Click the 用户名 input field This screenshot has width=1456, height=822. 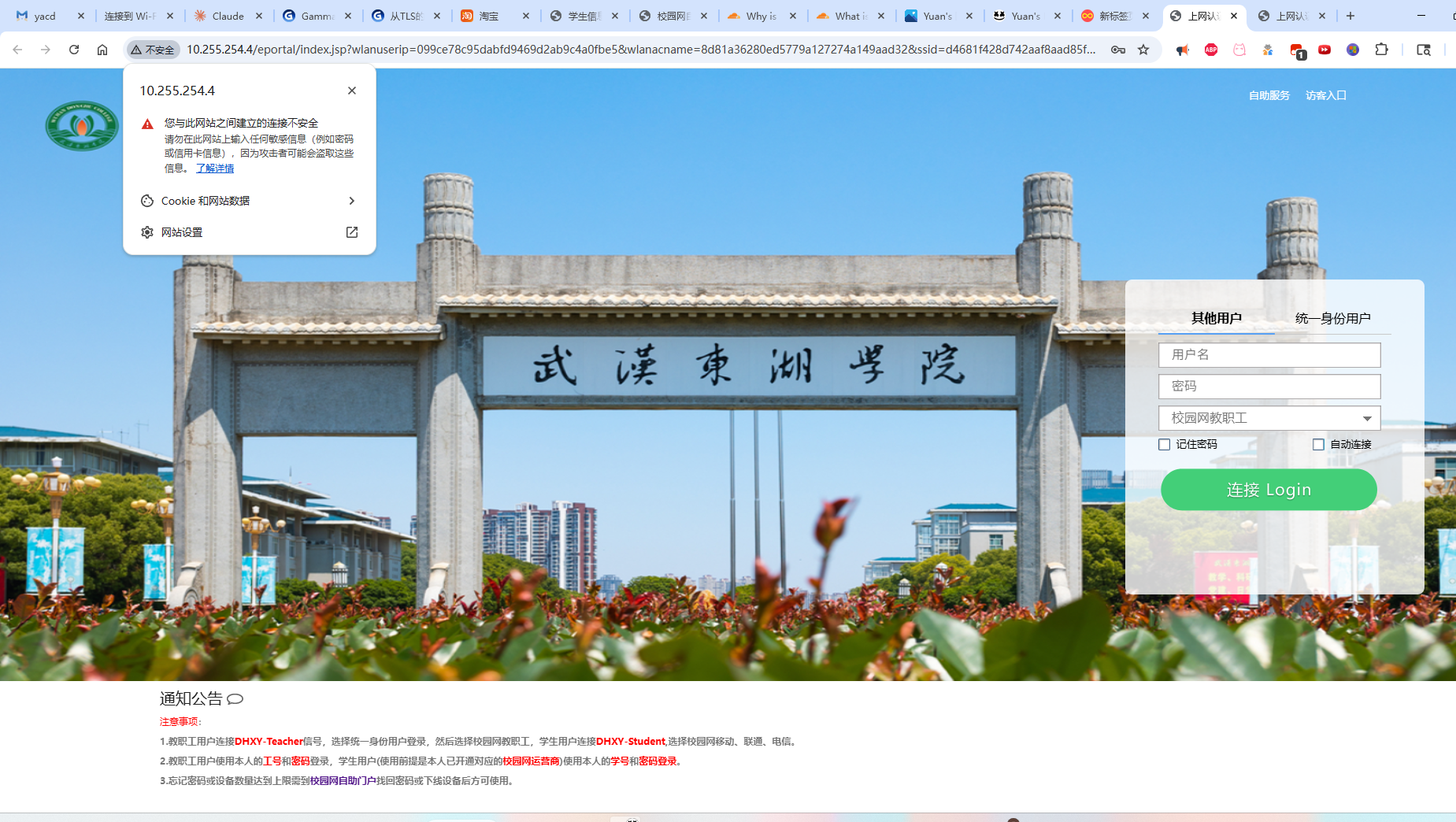click(x=1269, y=355)
